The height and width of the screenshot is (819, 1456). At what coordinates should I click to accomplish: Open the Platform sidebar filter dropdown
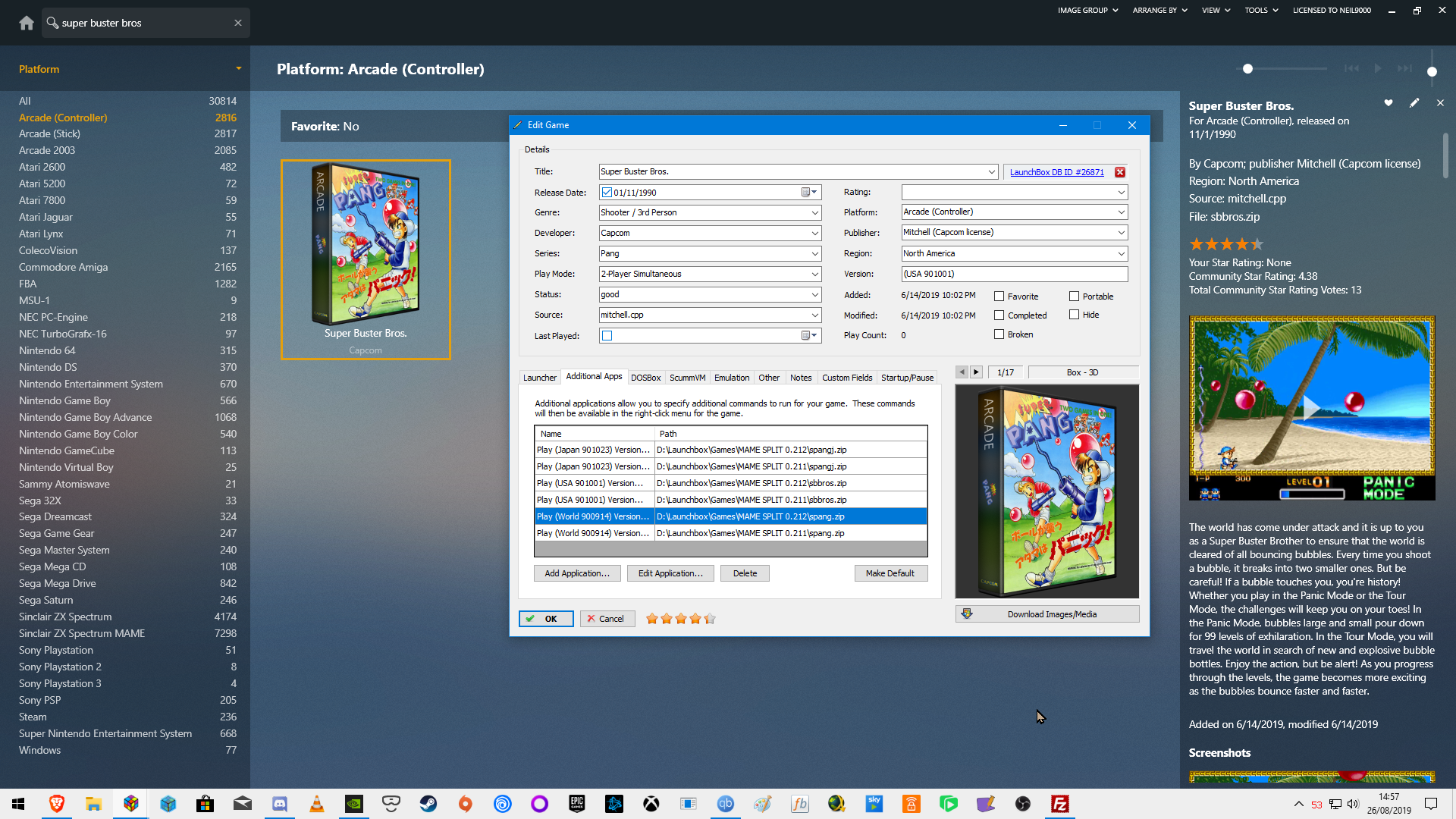238,68
